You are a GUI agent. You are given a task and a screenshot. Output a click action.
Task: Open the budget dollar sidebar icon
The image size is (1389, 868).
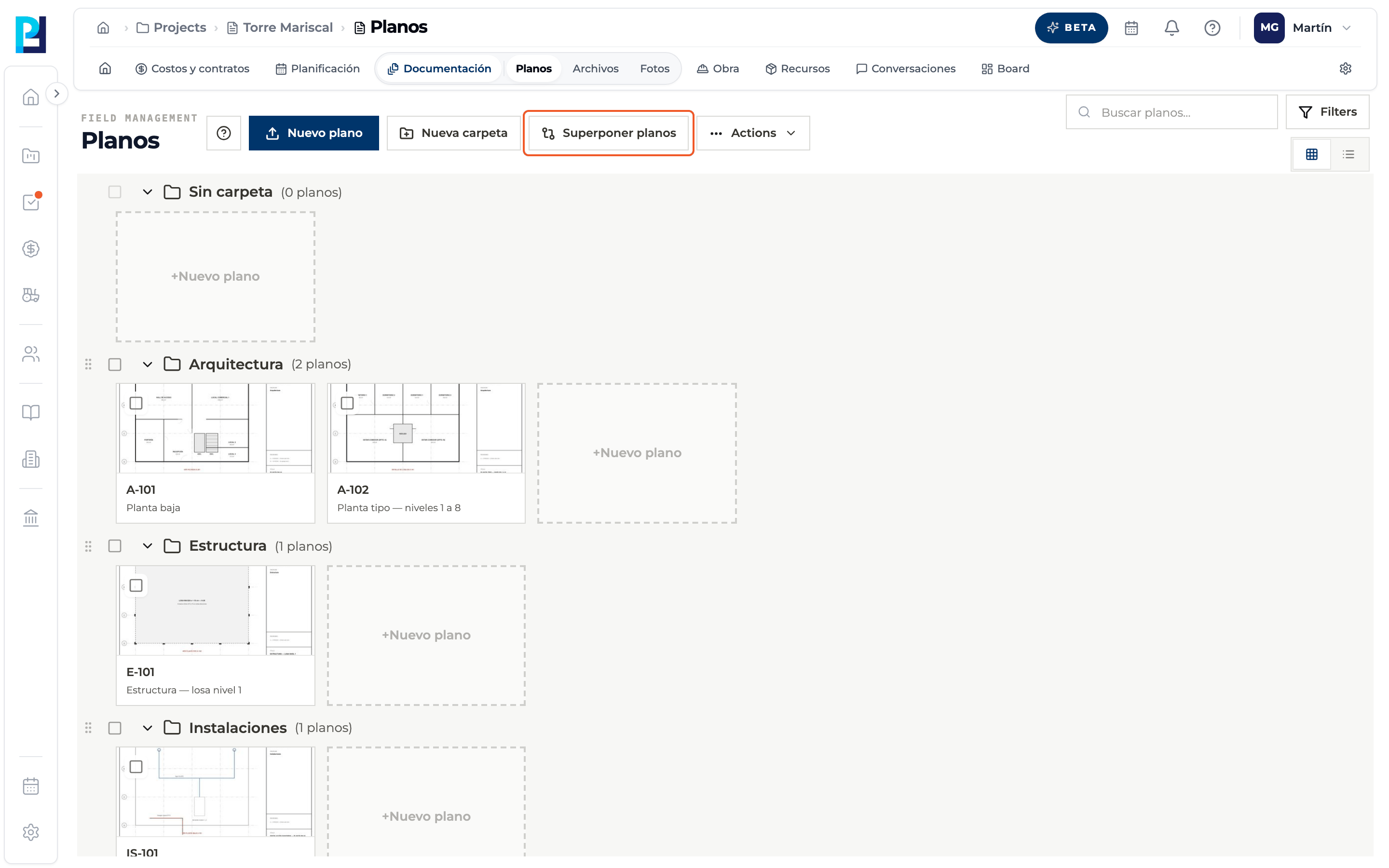31,248
